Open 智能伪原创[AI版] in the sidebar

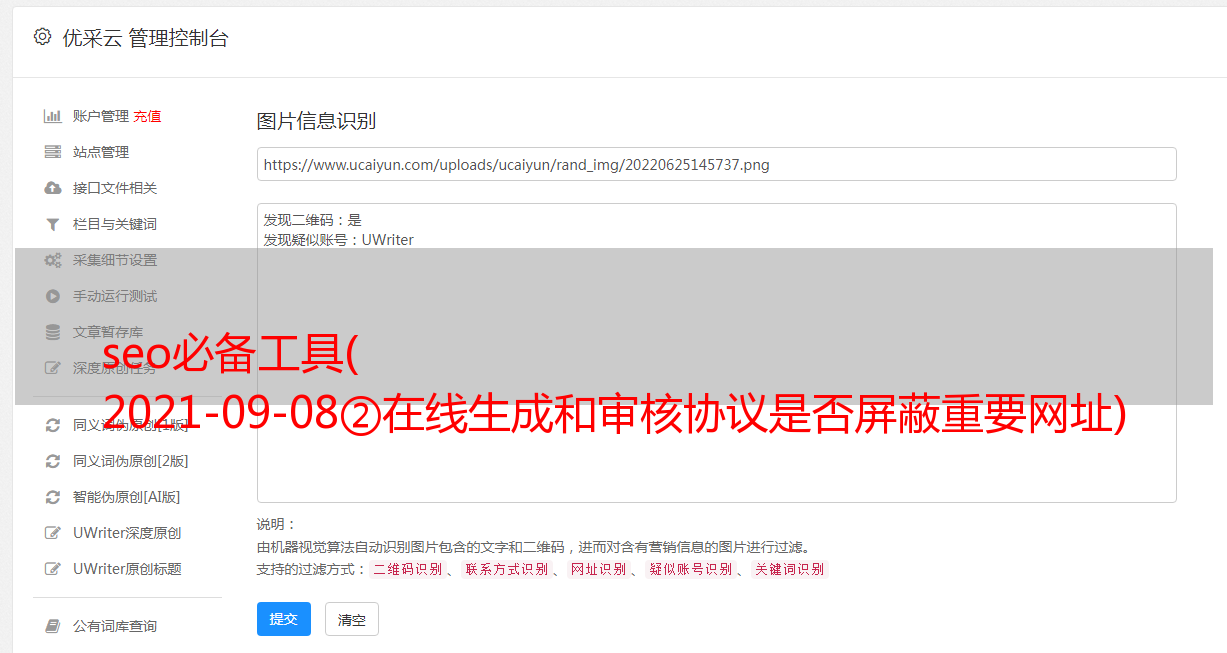click(x=127, y=497)
